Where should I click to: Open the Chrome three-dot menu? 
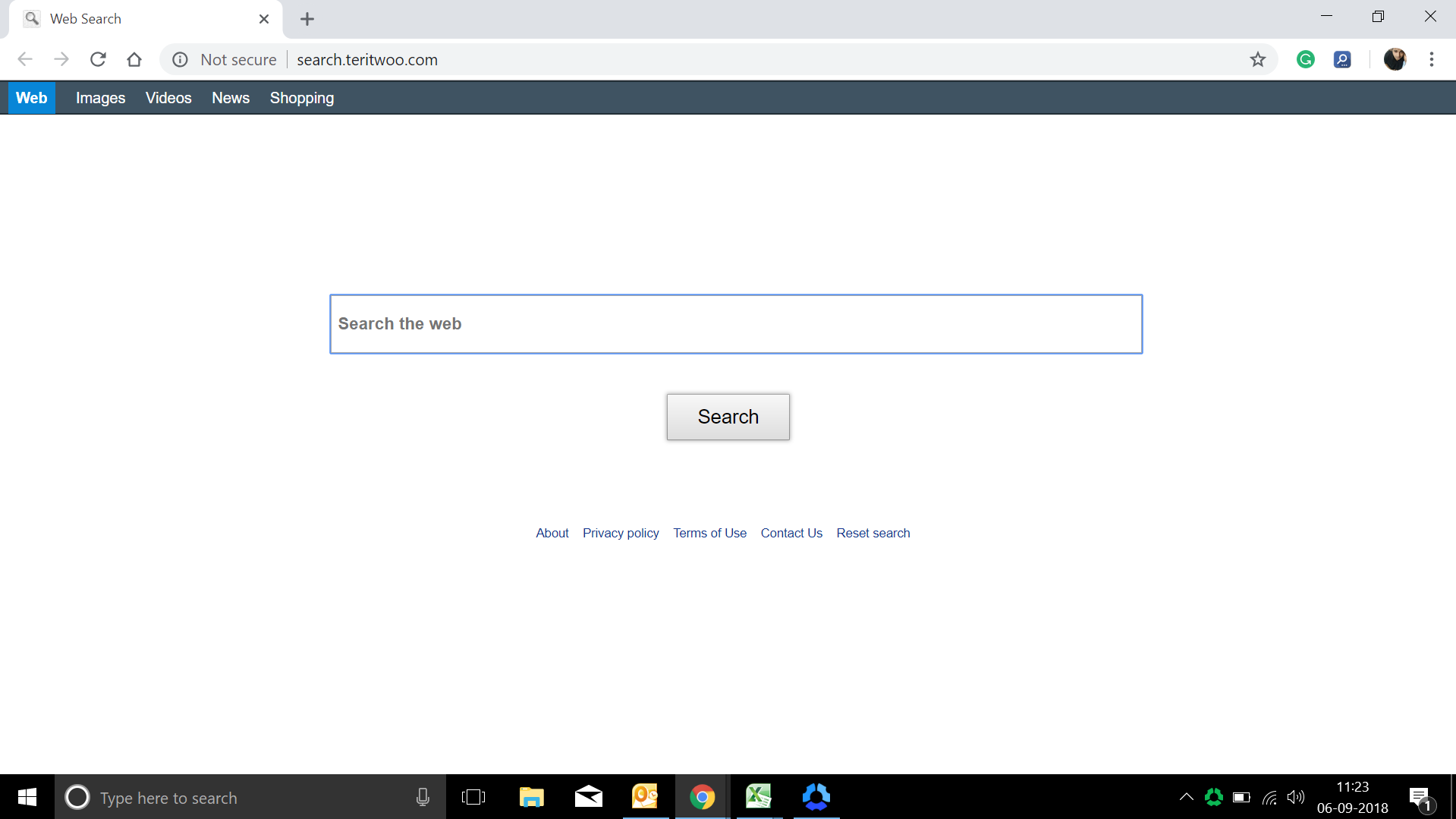[x=1432, y=59]
